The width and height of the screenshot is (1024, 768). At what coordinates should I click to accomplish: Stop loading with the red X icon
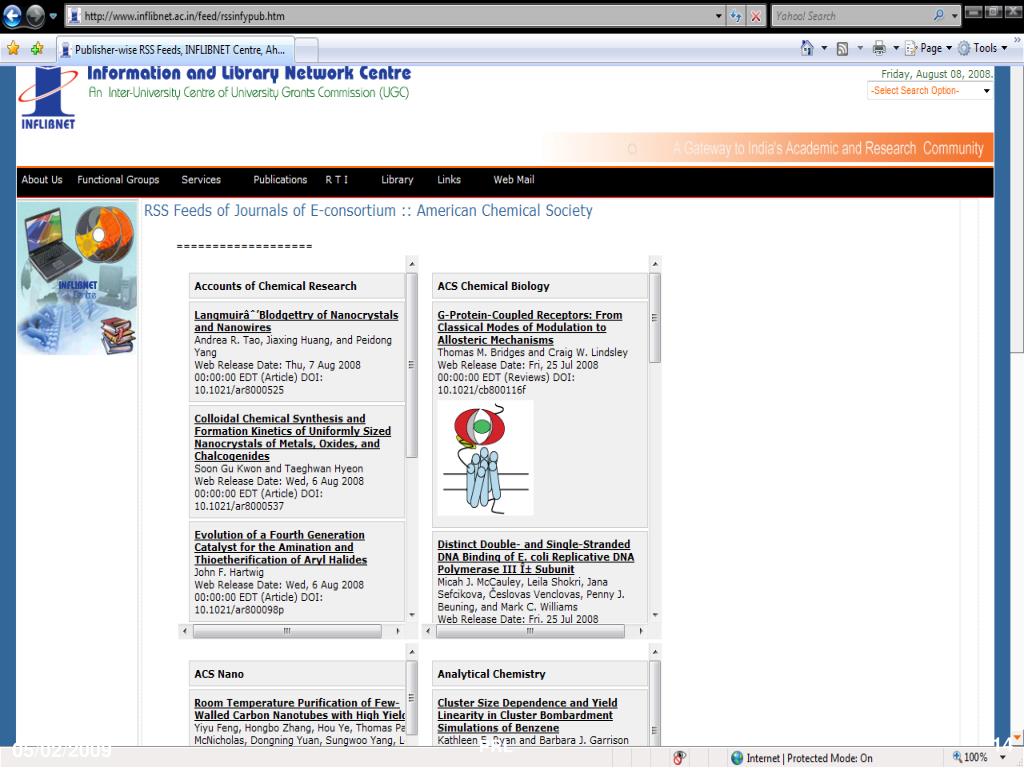756,16
